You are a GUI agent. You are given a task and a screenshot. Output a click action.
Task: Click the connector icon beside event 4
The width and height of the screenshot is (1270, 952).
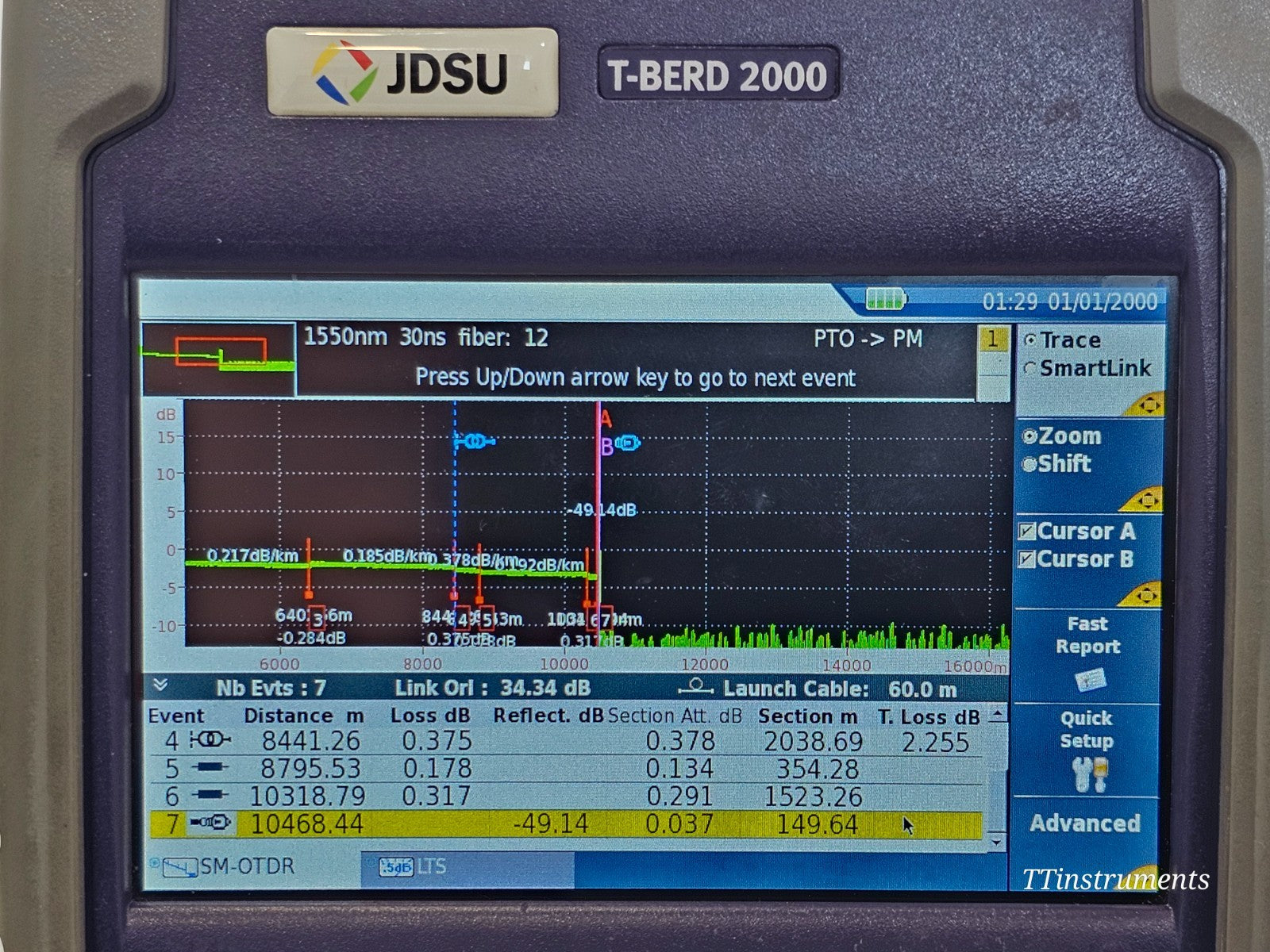tap(213, 738)
